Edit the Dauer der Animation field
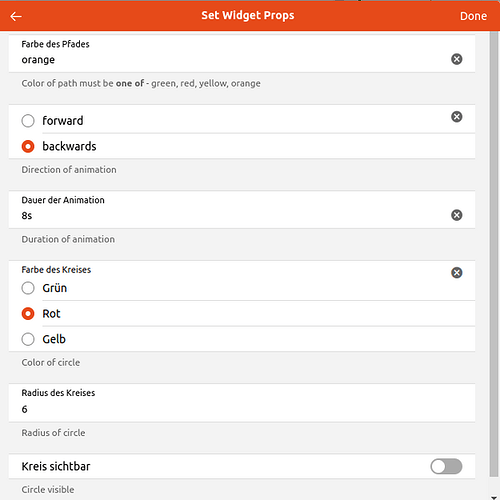 pyautogui.click(x=233, y=216)
